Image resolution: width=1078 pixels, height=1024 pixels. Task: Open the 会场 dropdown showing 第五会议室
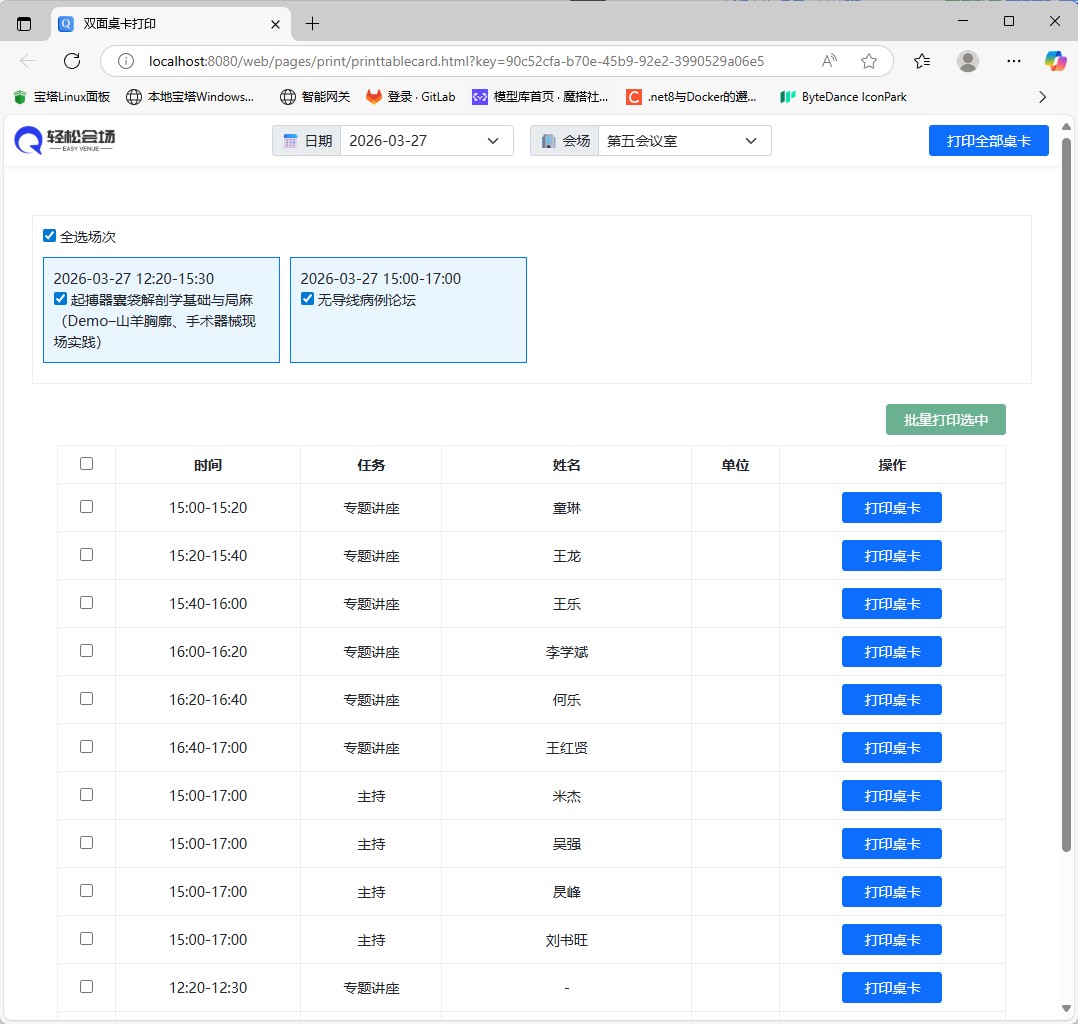click(x=684, y=141)
